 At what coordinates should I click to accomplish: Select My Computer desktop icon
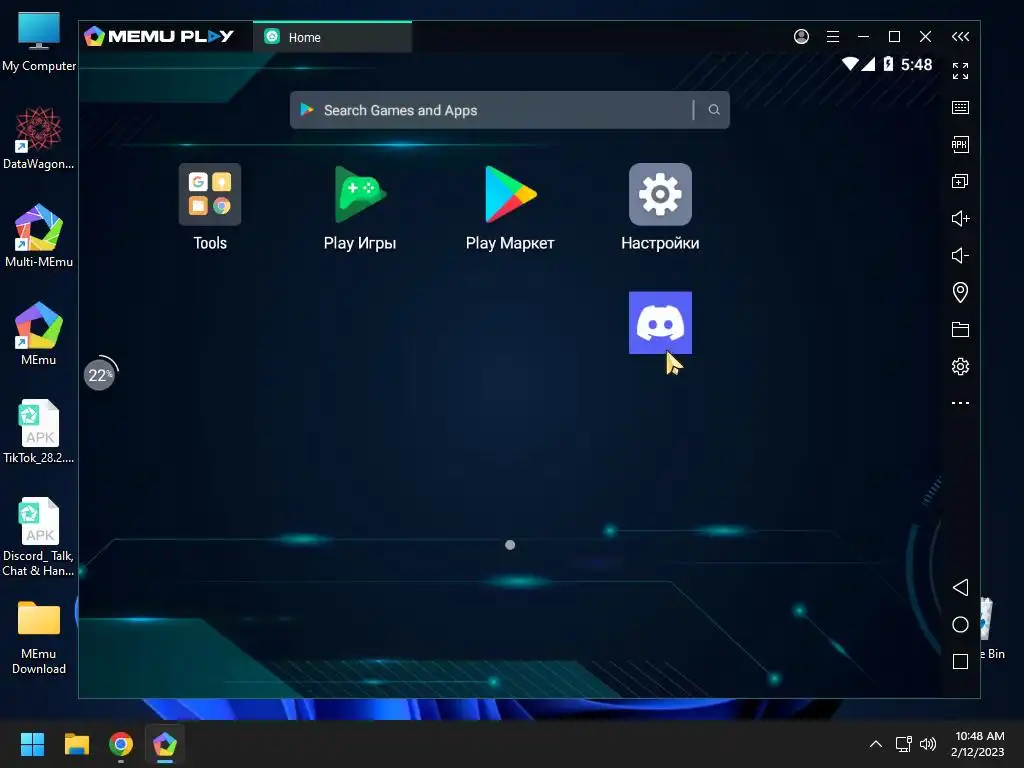coord(39,42)
